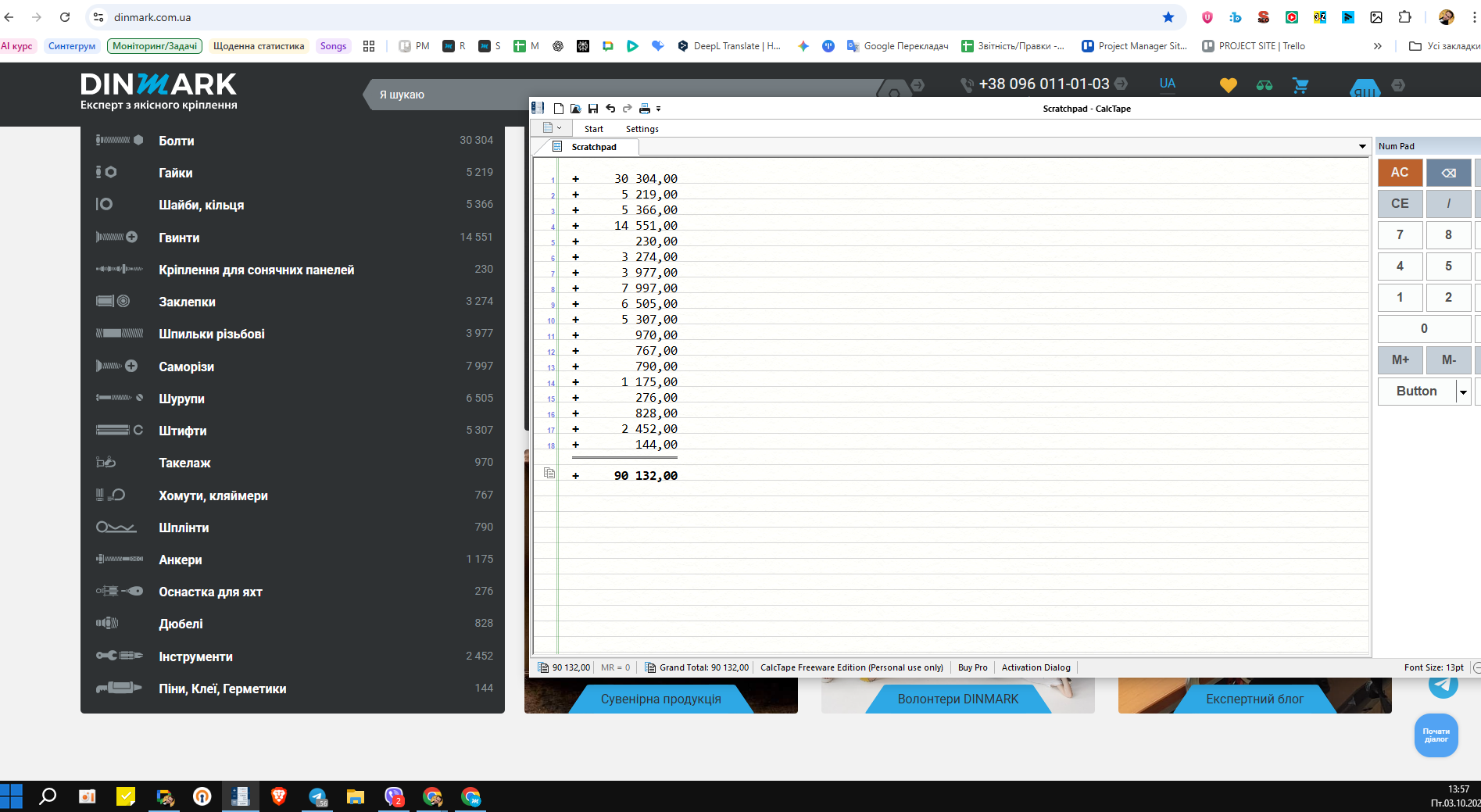The image size is (1481, 812).
Task: Open the Settings ribbon tab
Action: tap(642, 129)
